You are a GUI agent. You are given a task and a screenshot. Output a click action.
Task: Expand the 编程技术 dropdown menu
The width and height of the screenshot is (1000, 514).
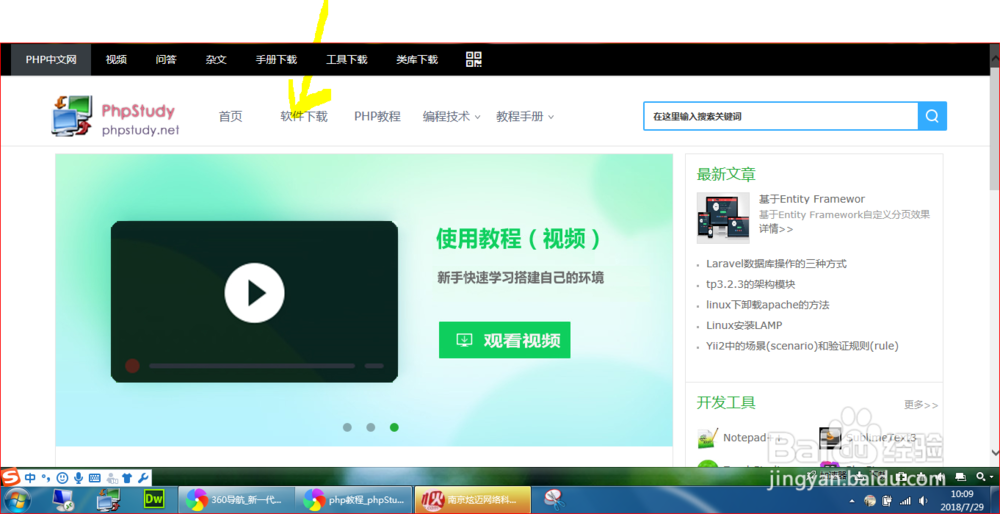point(452,117)
